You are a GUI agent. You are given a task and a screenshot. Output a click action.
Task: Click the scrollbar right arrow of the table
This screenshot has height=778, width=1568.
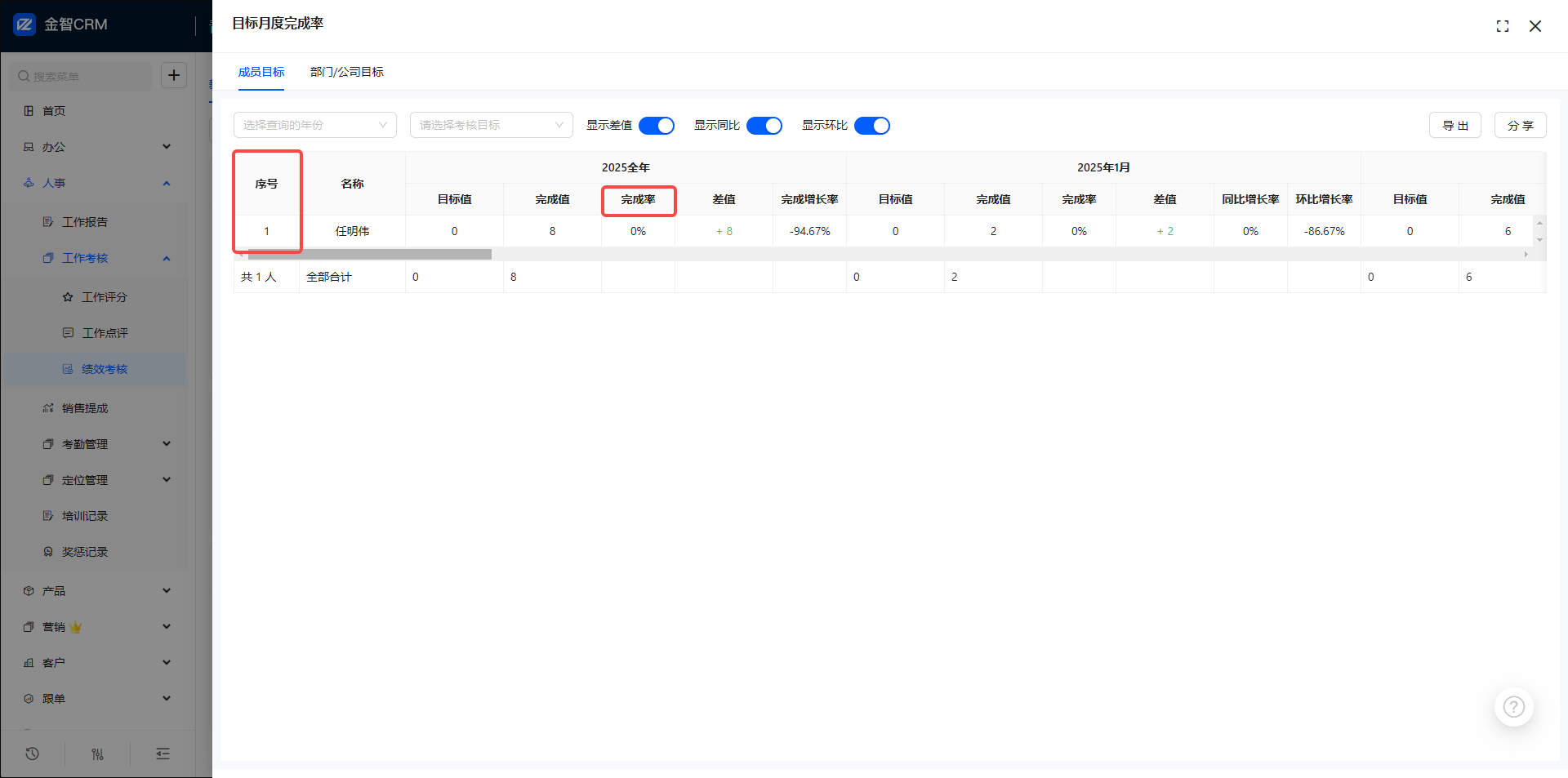click(x=1526, y=255)
